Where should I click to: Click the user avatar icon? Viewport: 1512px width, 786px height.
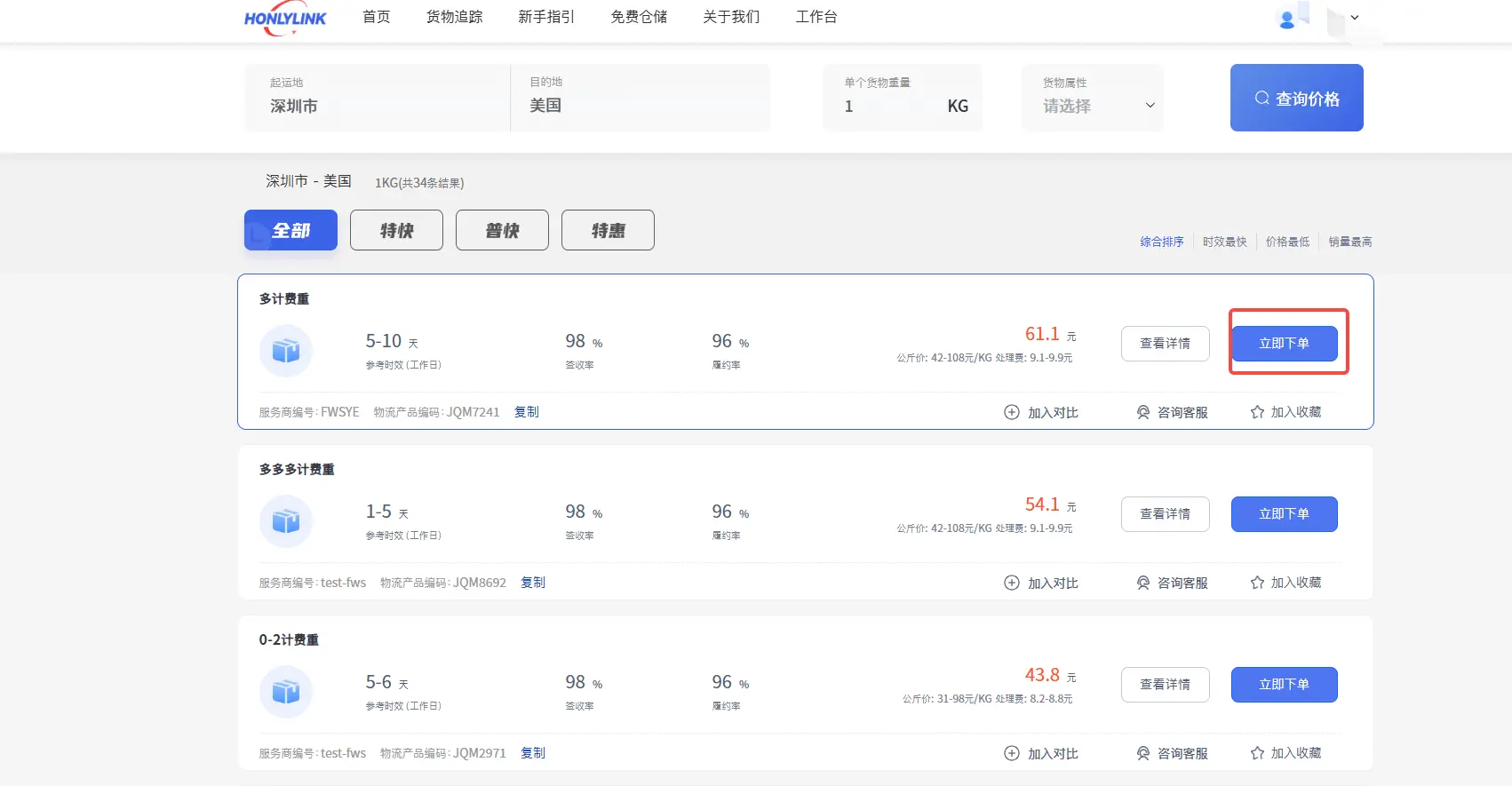click(x=1286, y=19)
